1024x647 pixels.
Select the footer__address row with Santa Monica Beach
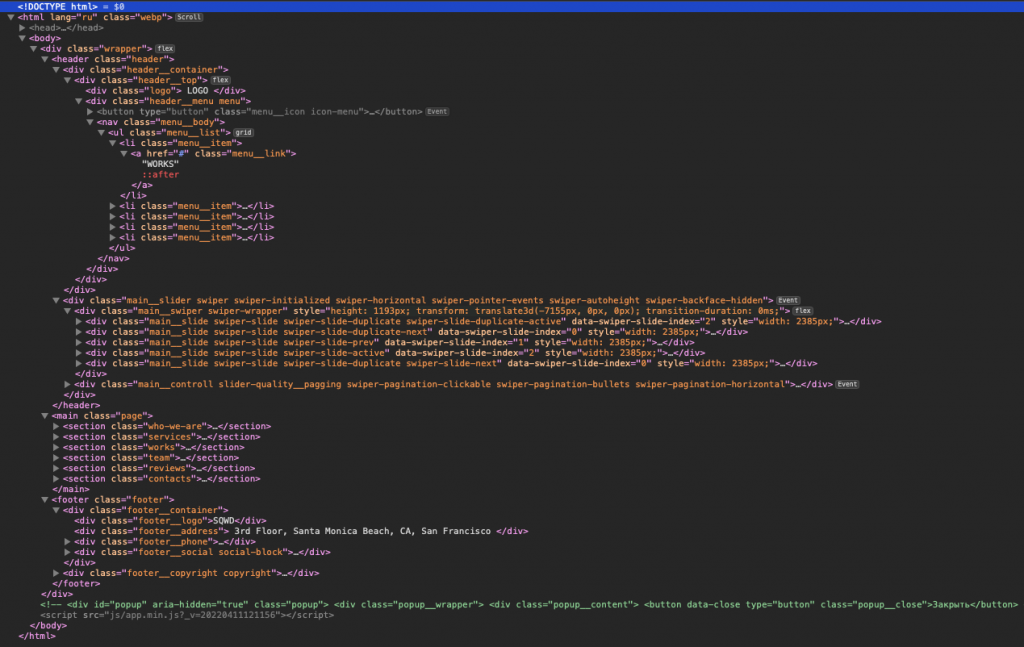tap(301, 531)
